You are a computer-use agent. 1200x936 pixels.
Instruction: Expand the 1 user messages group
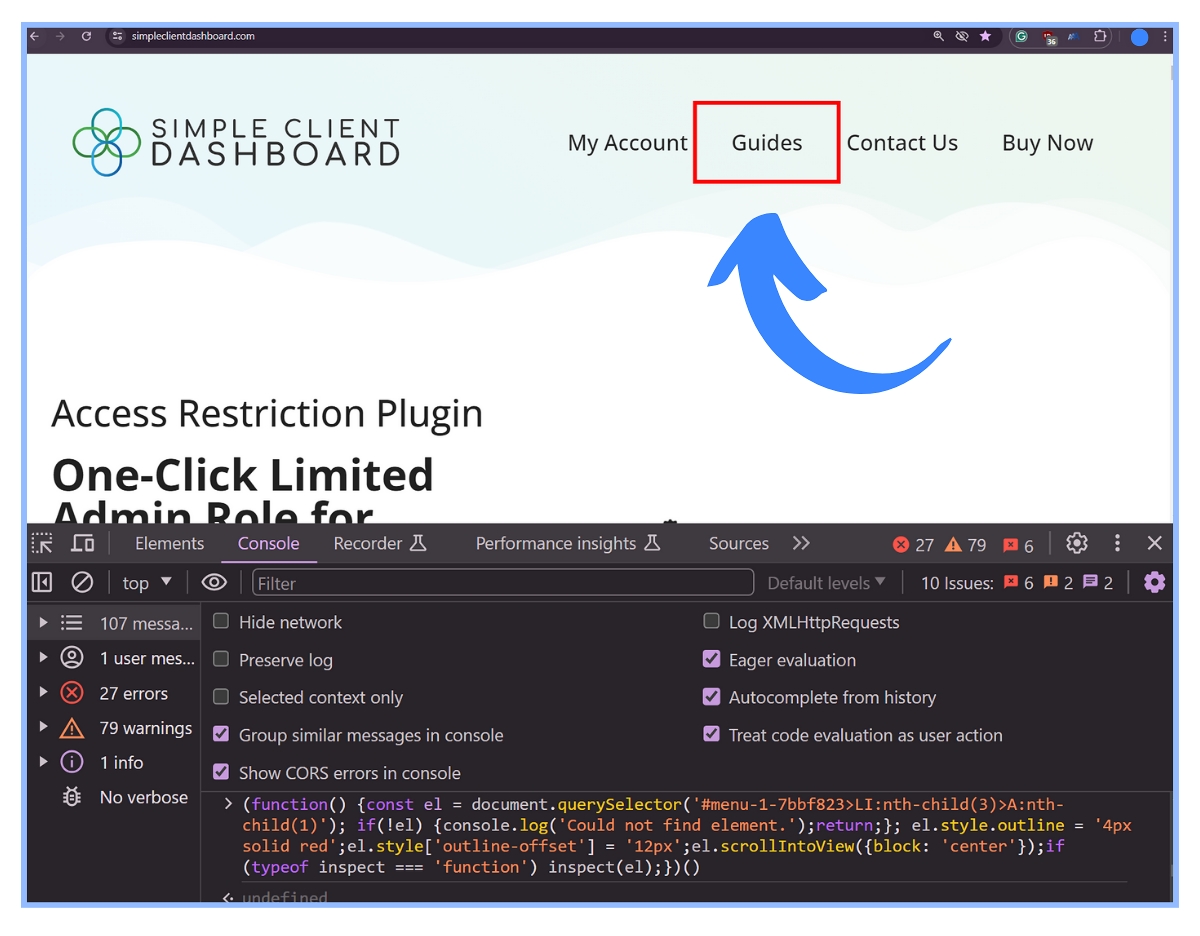click(x=43, y=657)
